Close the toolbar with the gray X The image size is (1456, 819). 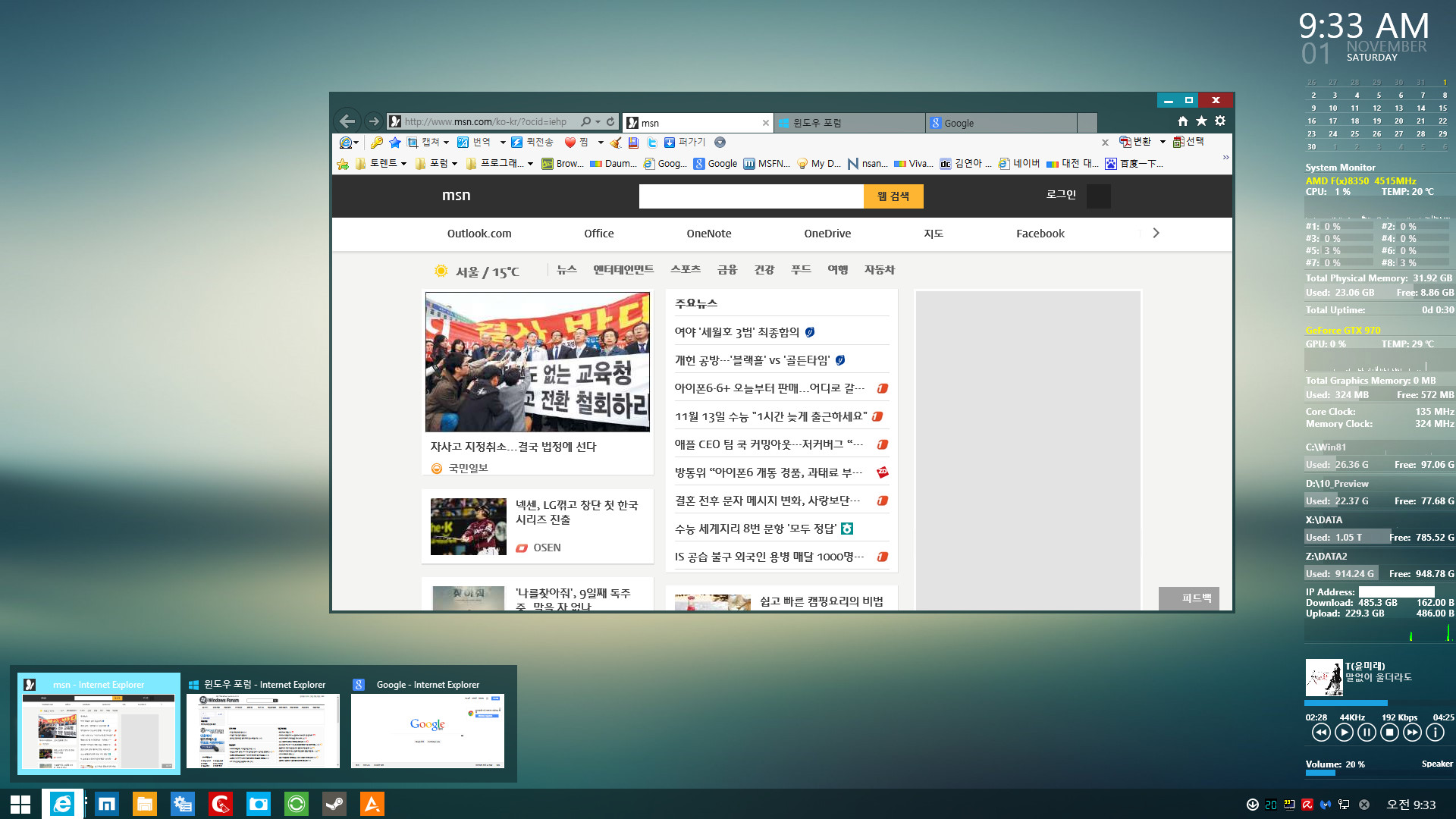point(1105,143)
